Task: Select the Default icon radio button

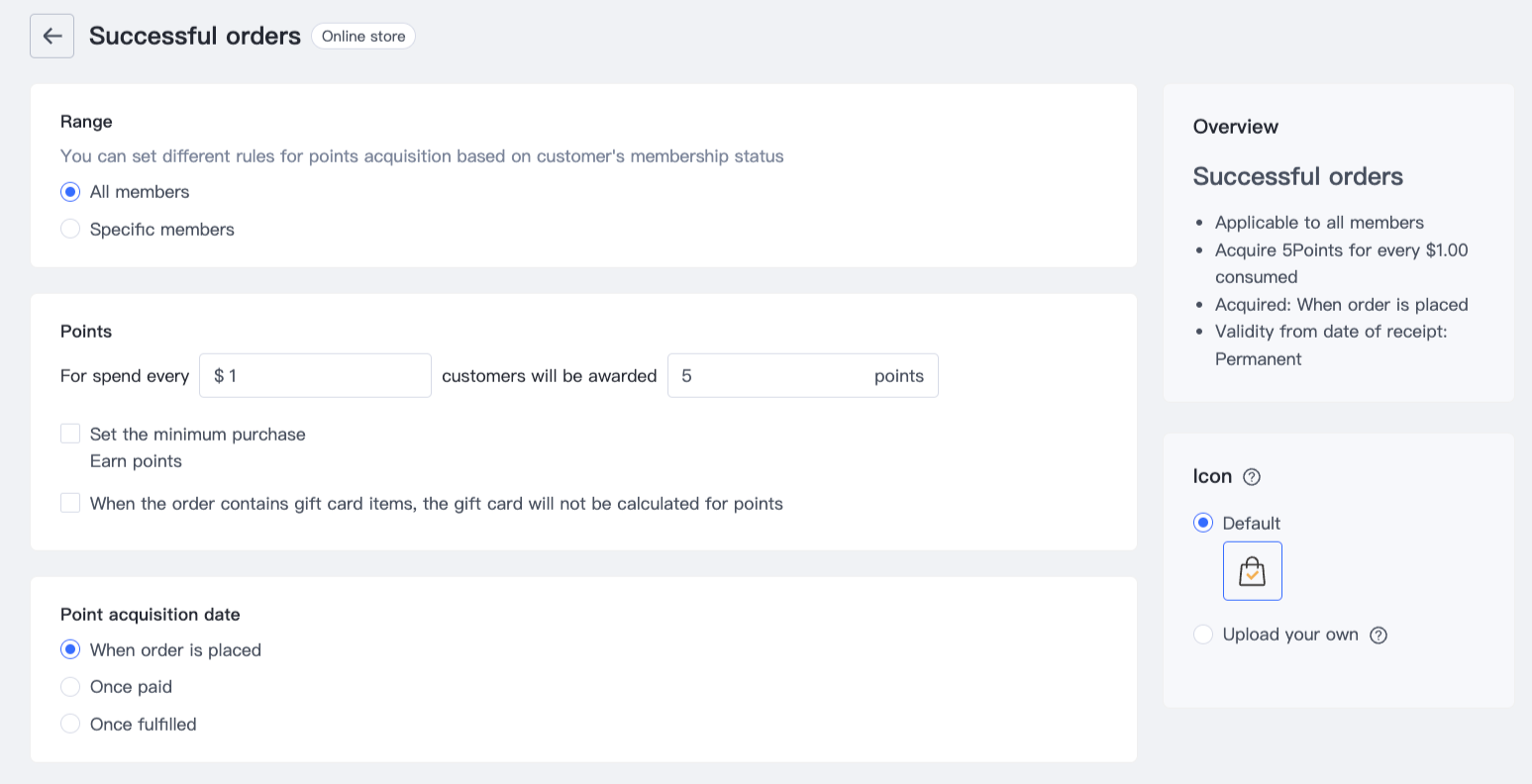Action: coord(1203,523)
